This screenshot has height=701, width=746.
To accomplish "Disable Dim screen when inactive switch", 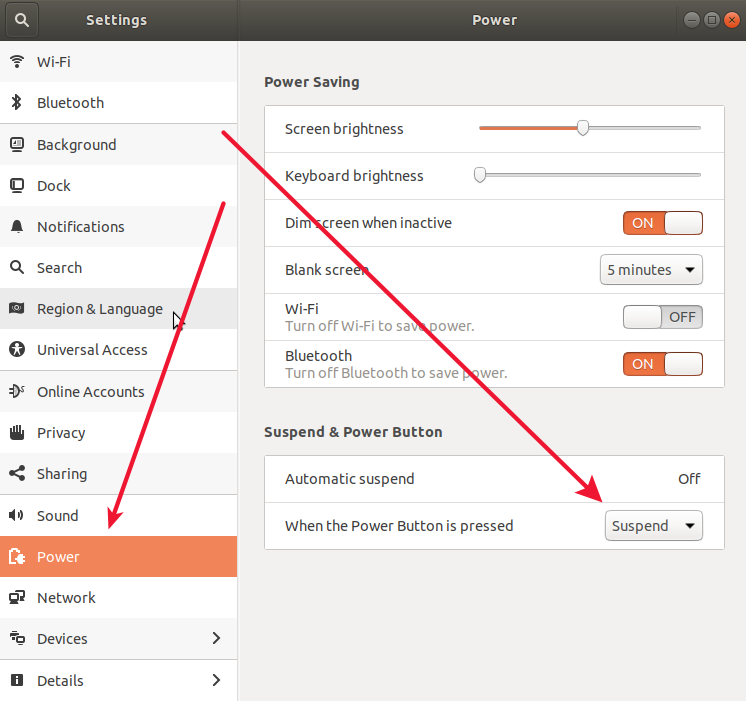I will click(663, 223).
